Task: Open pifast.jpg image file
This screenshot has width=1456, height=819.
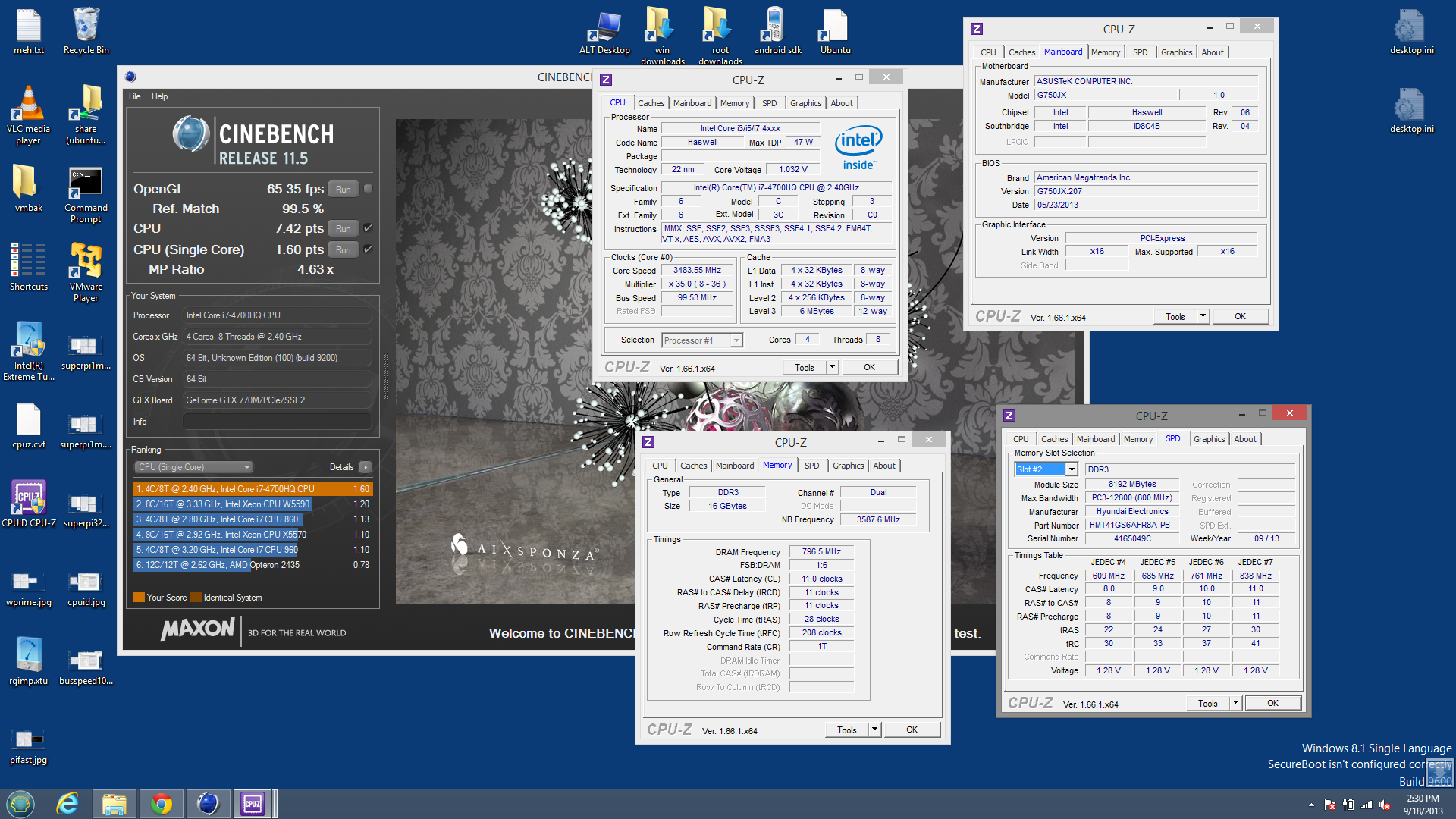Action: pos(29,747)
